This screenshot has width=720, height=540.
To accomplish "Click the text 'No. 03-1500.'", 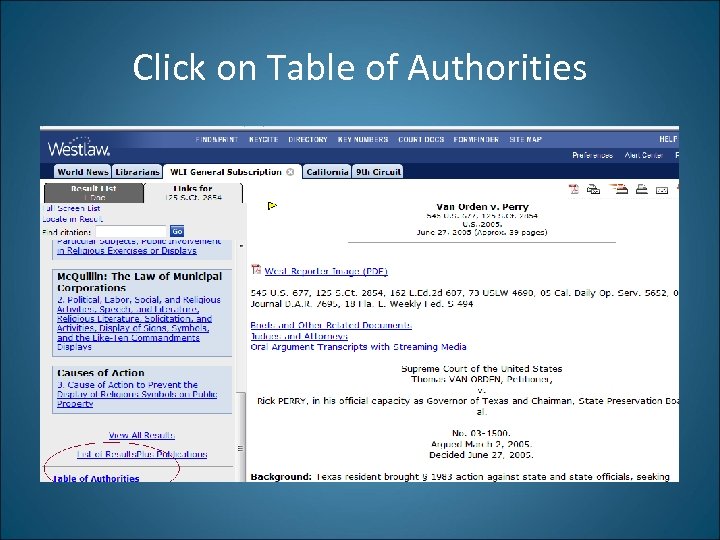I will [481, 433].
